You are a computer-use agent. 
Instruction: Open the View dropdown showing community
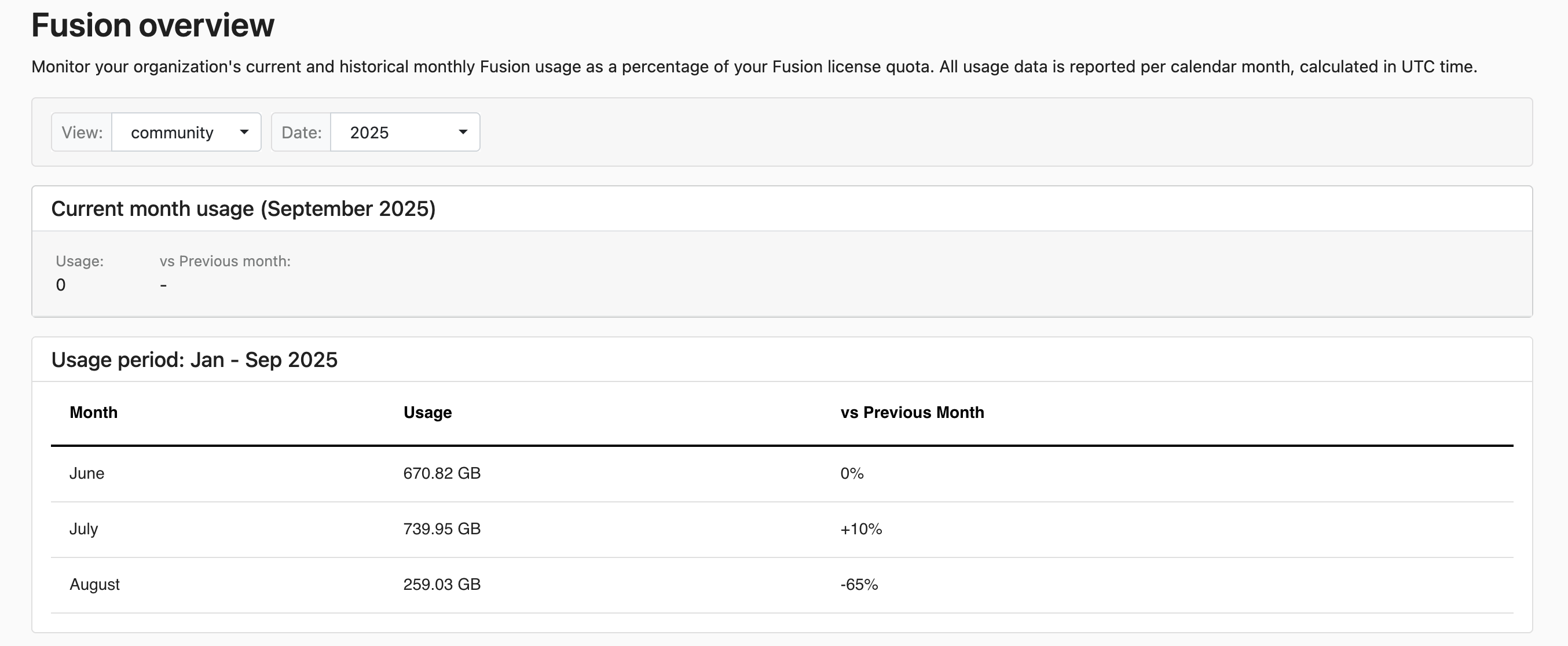(x=186, y=132)
